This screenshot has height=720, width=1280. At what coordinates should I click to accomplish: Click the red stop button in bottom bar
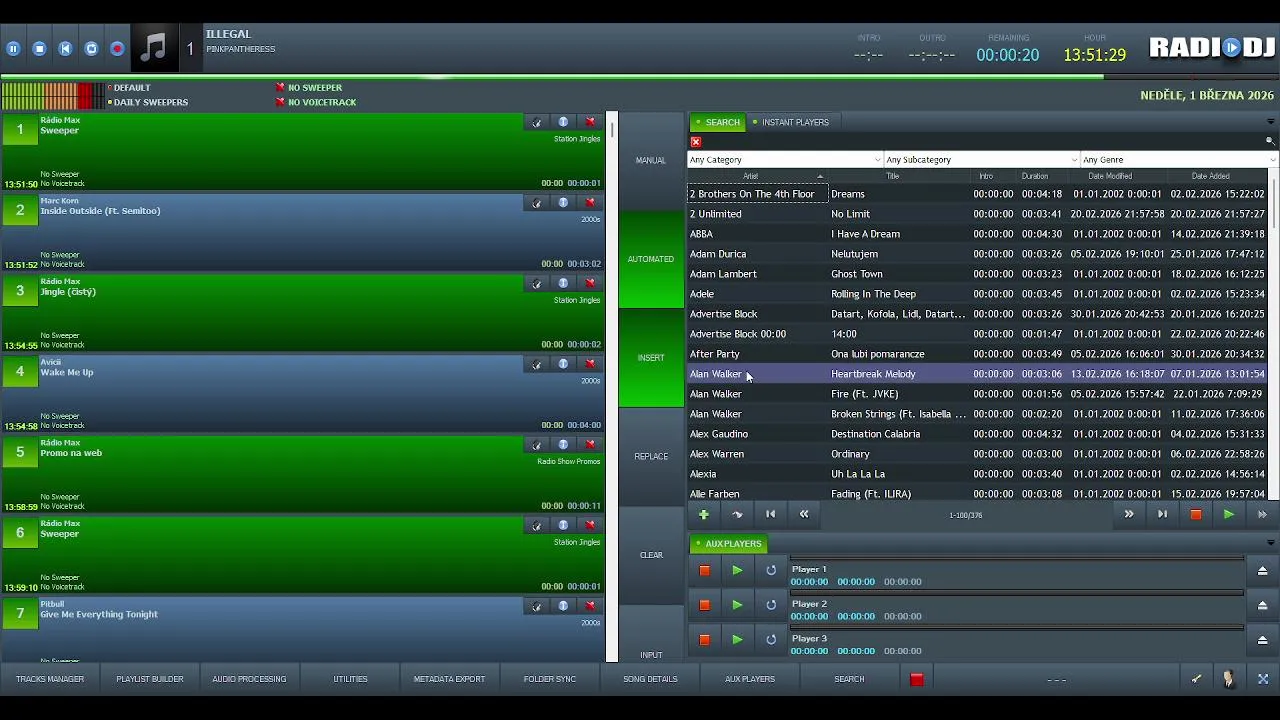[x=916, y=679]
